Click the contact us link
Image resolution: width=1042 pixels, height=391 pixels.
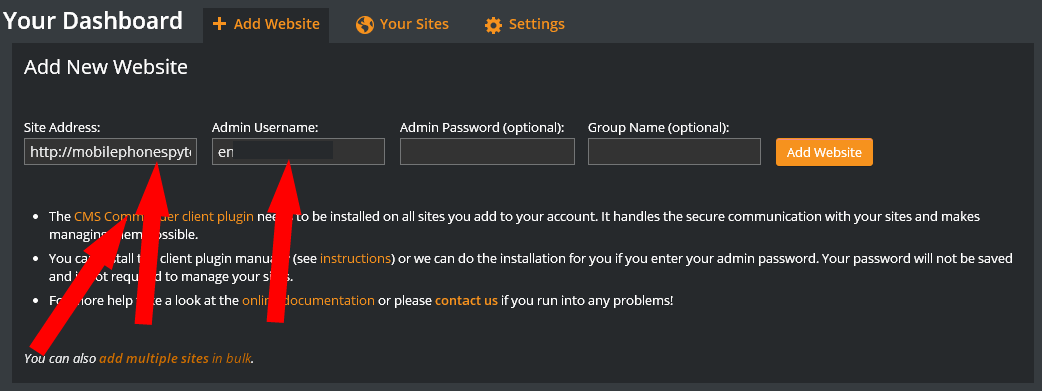(467, 301)
